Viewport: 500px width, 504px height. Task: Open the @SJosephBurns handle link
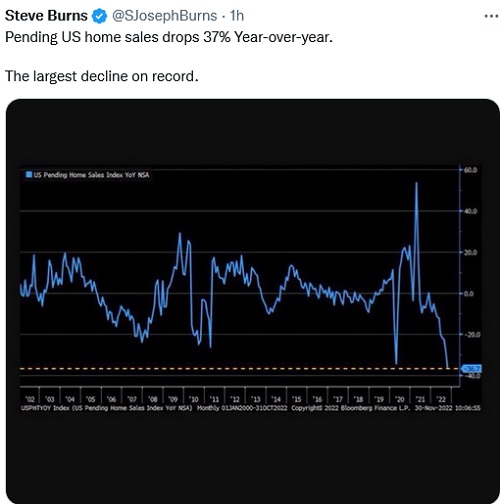164,16
